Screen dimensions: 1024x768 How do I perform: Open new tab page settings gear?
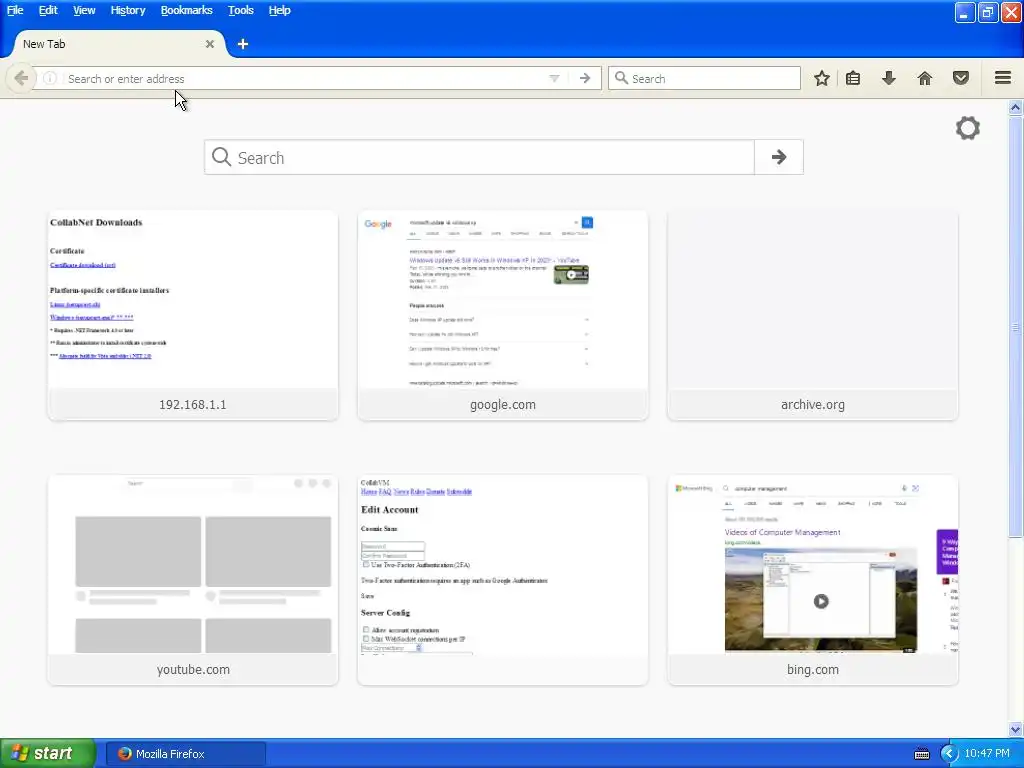pyautogui.click(x=967, y=128)
